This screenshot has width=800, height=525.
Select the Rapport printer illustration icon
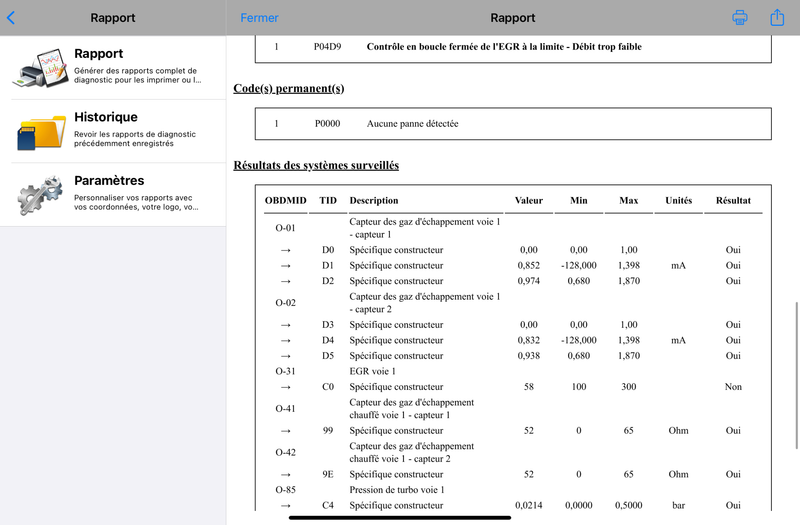tap(41, 68)
